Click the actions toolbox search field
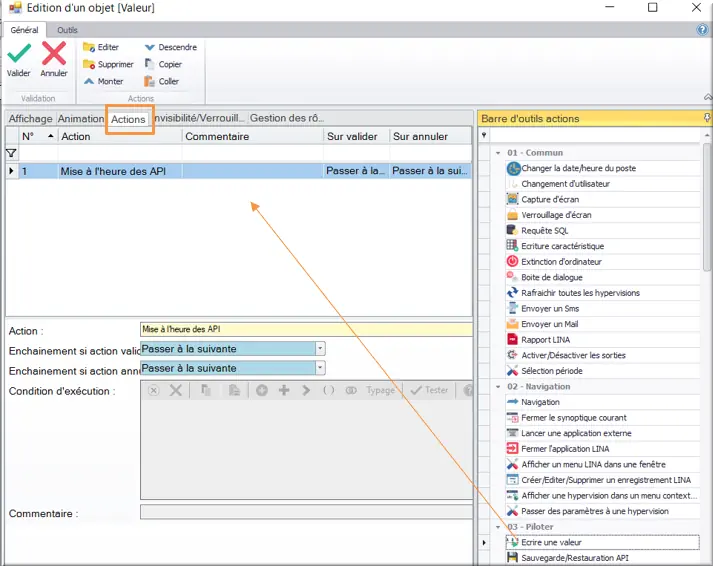 pyautogui.click(x=596, y=135)
